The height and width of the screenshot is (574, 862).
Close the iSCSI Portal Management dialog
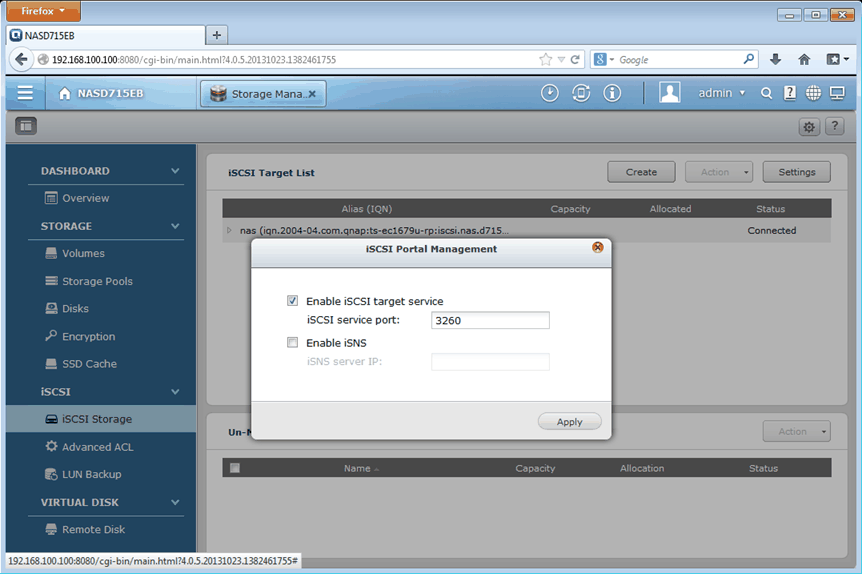(597, 248)
